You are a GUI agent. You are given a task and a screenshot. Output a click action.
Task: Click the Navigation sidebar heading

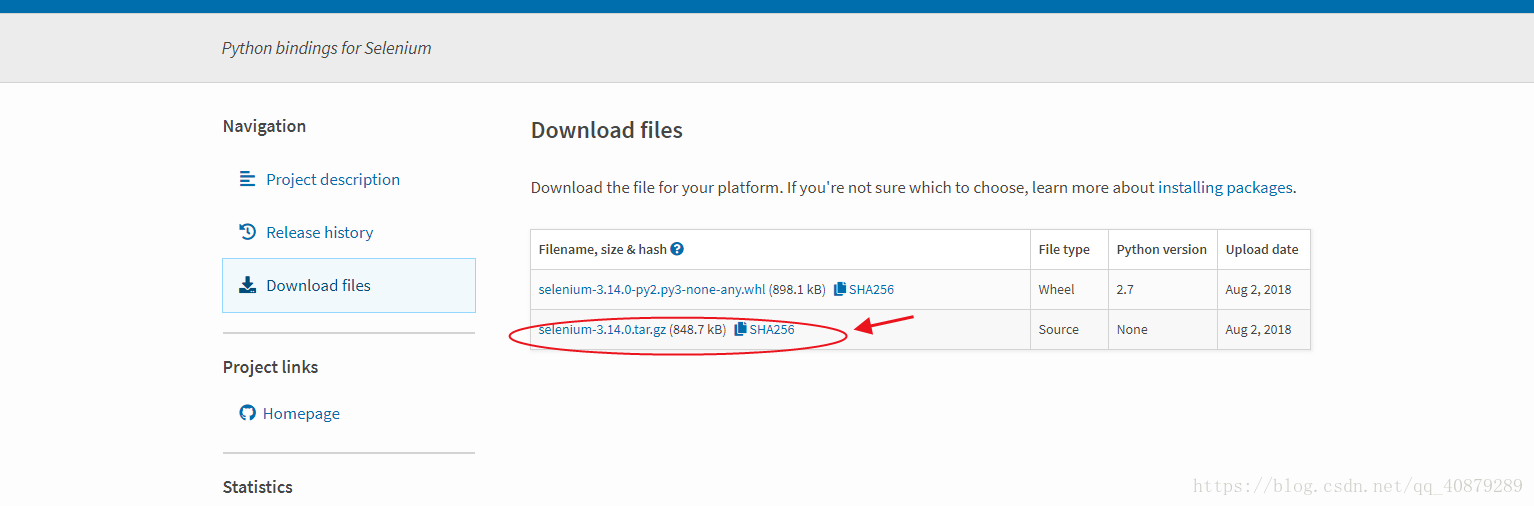pos(264,127)
